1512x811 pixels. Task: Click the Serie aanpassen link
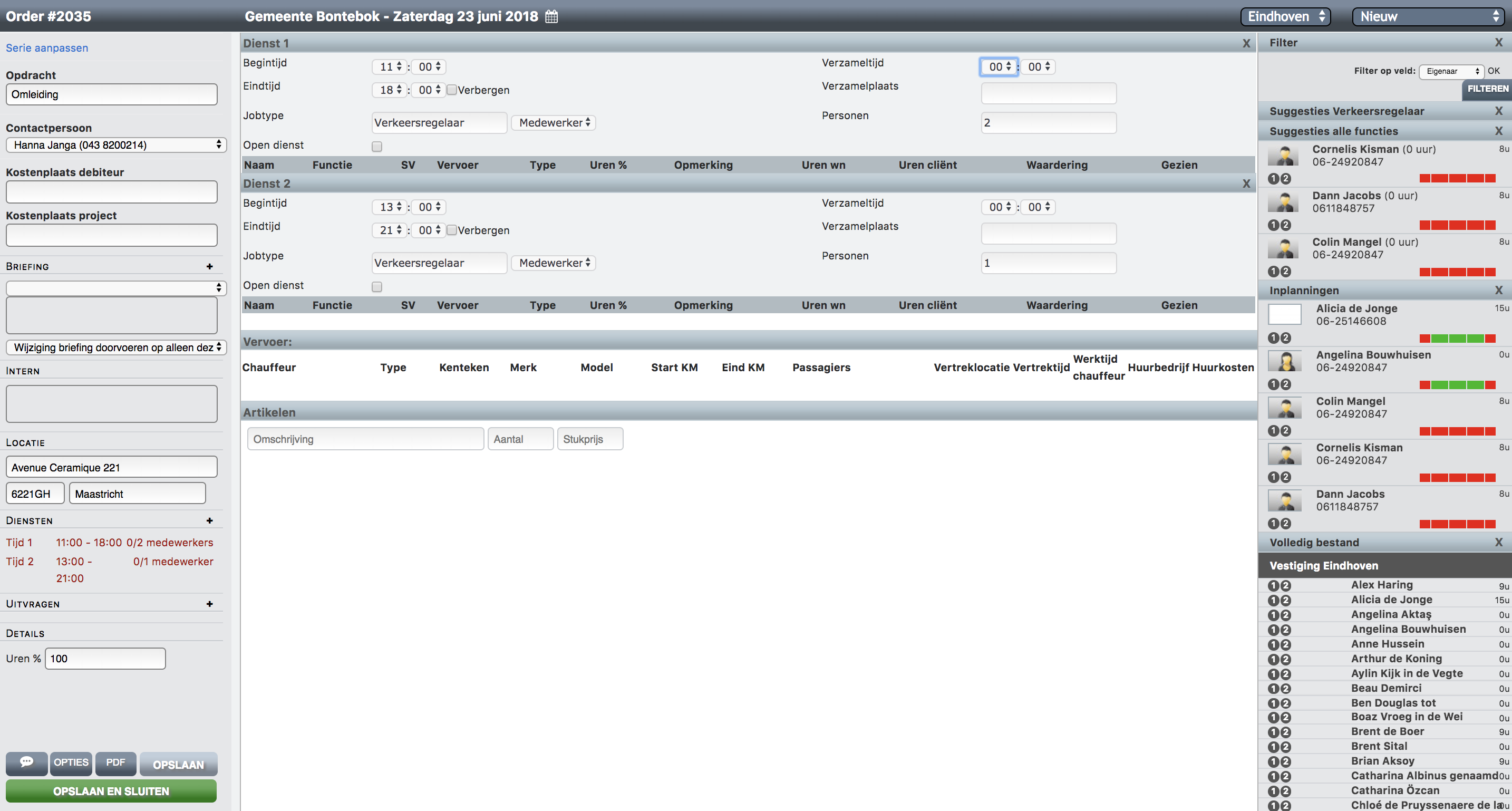(47, 48)
